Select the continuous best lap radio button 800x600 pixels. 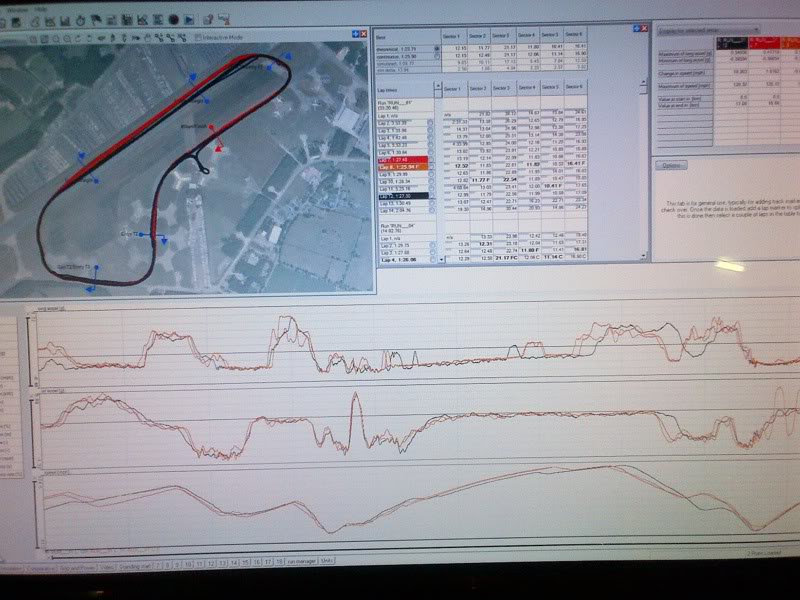click(435, 57)
